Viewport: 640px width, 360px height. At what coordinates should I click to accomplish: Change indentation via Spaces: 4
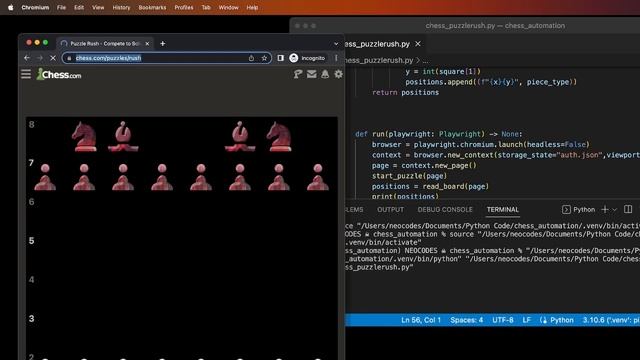(467, 320)
